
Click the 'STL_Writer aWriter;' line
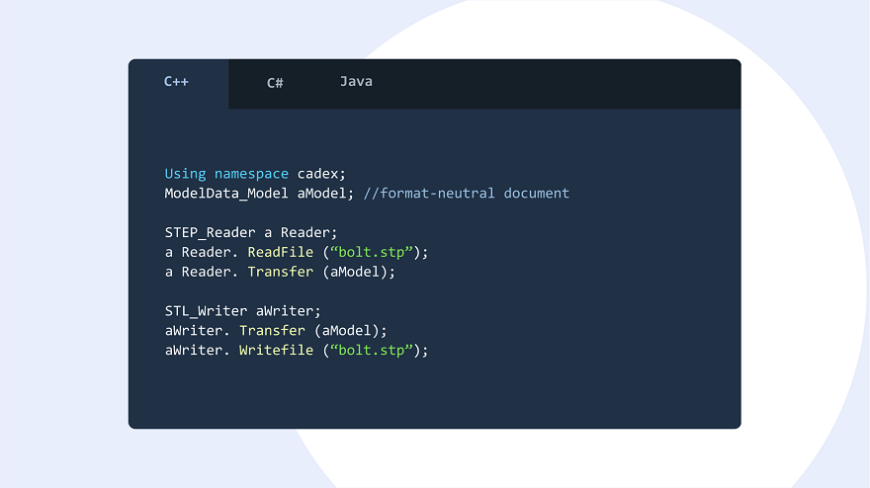coord(242,311)
